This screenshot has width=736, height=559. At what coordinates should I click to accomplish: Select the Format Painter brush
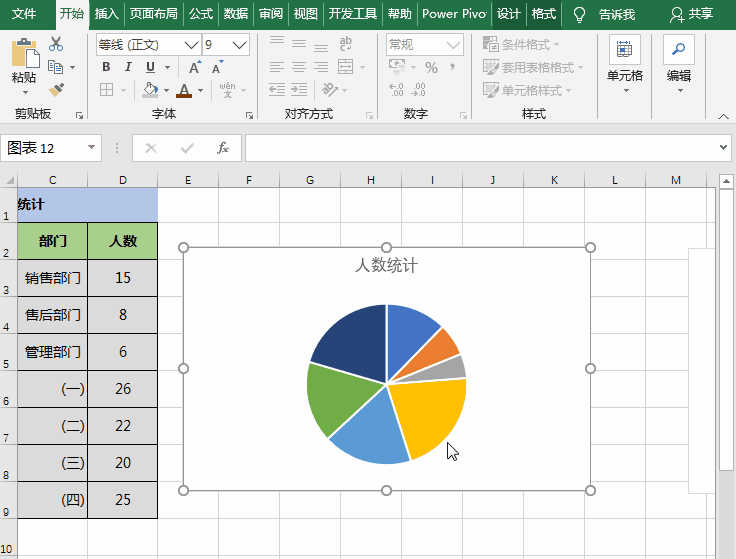point(56,89)
